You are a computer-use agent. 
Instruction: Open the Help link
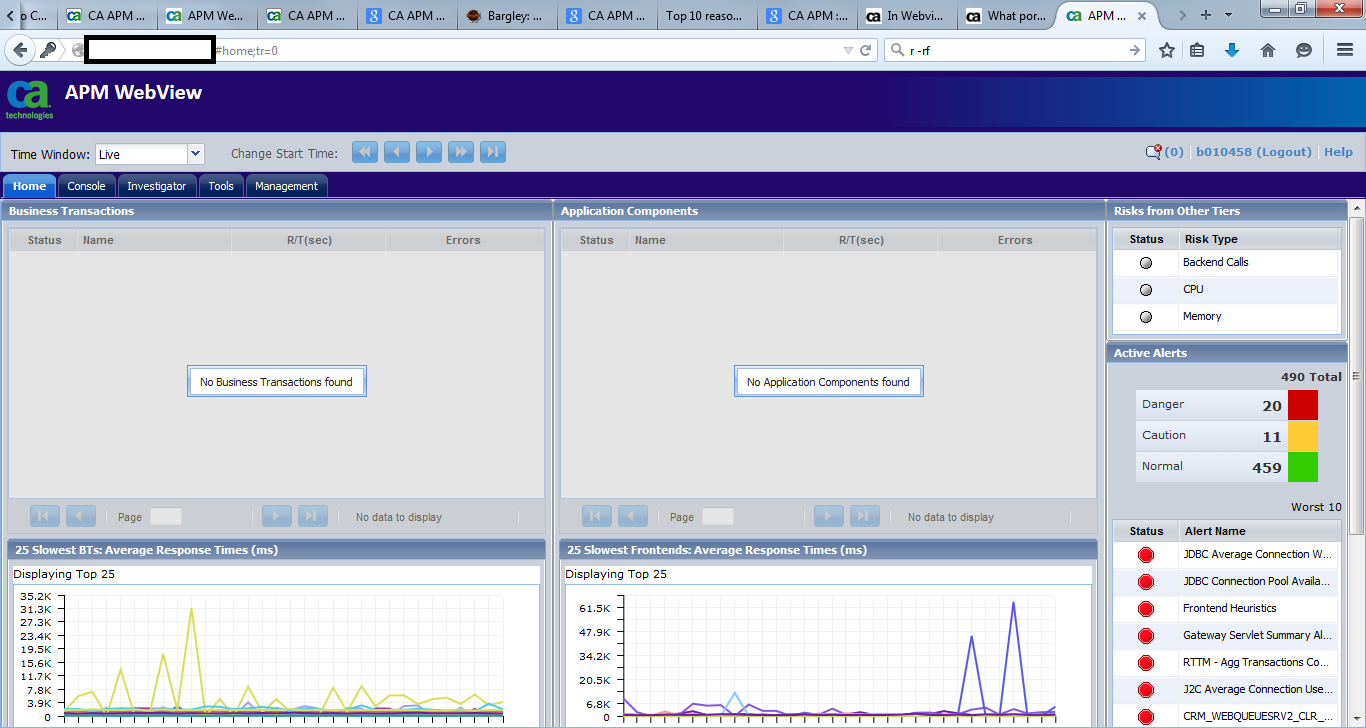coord(1338,151)
